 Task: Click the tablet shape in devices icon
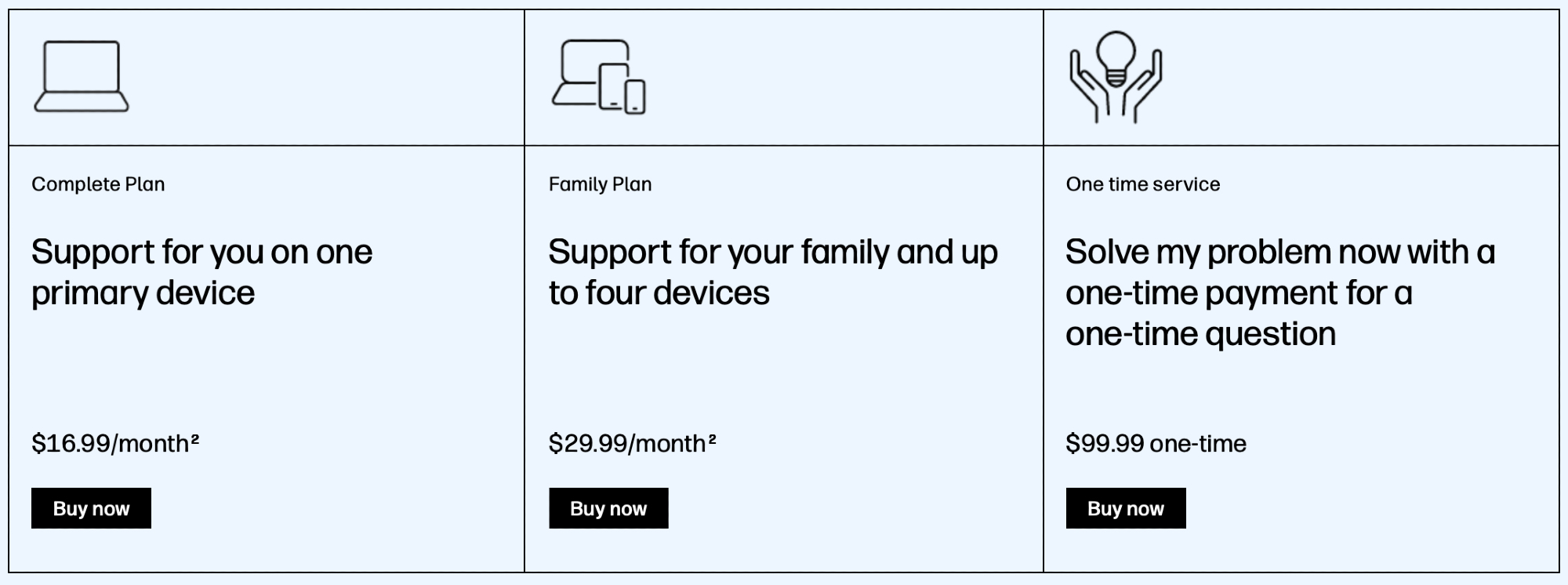click(x=613, y=86)
